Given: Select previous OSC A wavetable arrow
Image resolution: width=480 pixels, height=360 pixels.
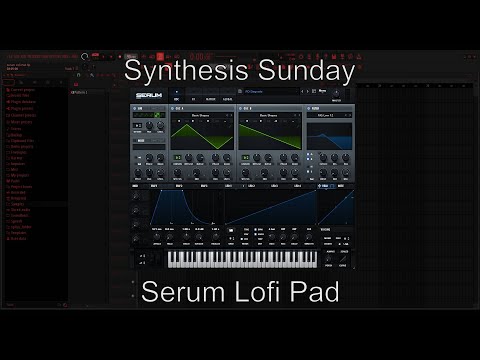Looking at the screenshot, I should (227, 115).
